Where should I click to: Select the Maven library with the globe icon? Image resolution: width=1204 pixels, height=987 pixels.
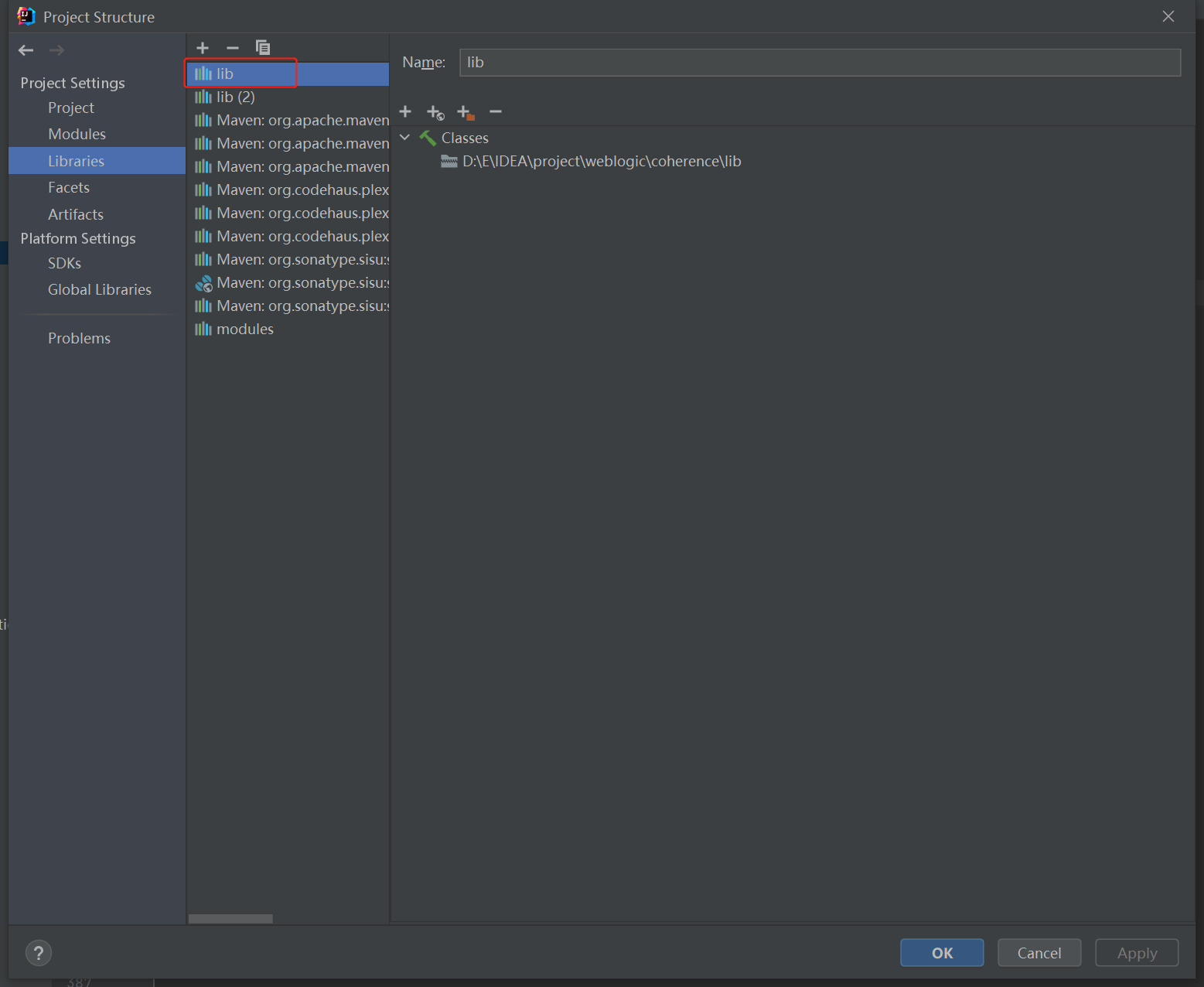point(288,283)
